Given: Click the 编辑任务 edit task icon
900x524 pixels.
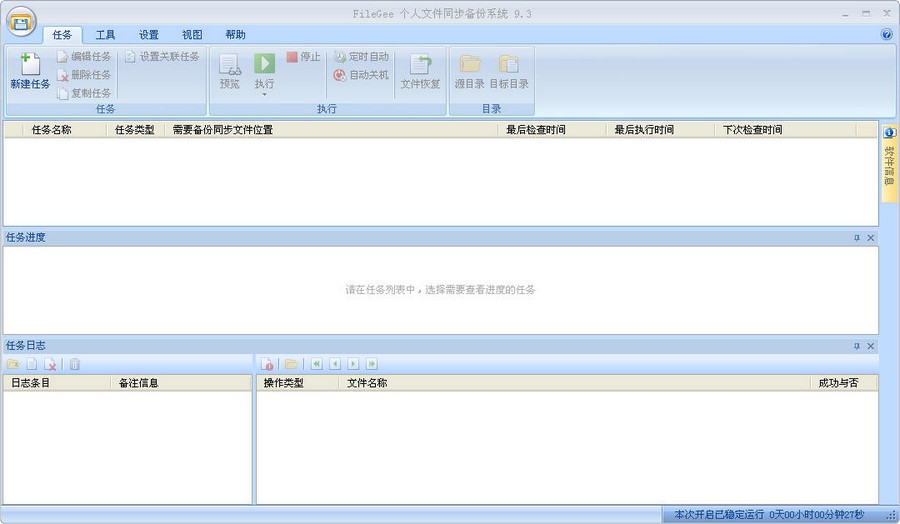Looking at the screenshot, I should [x=63, y=56].
